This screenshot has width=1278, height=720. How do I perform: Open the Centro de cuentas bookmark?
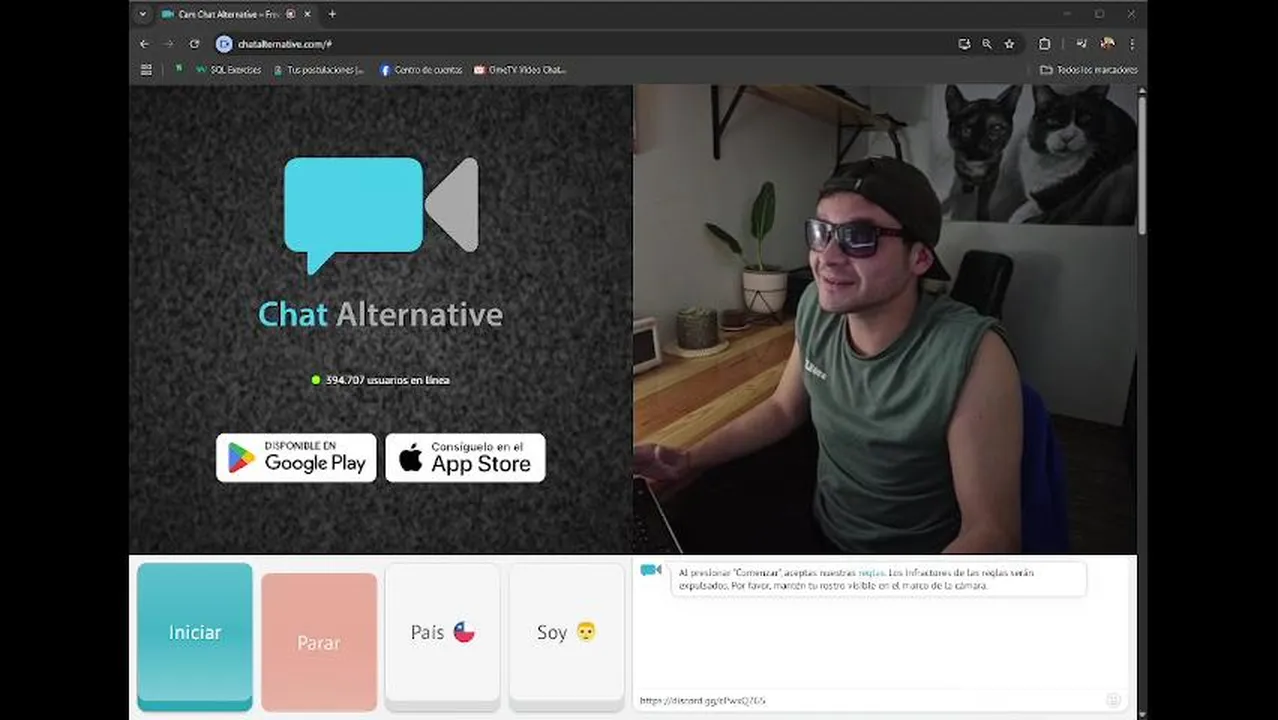click(x=421, y=70)
